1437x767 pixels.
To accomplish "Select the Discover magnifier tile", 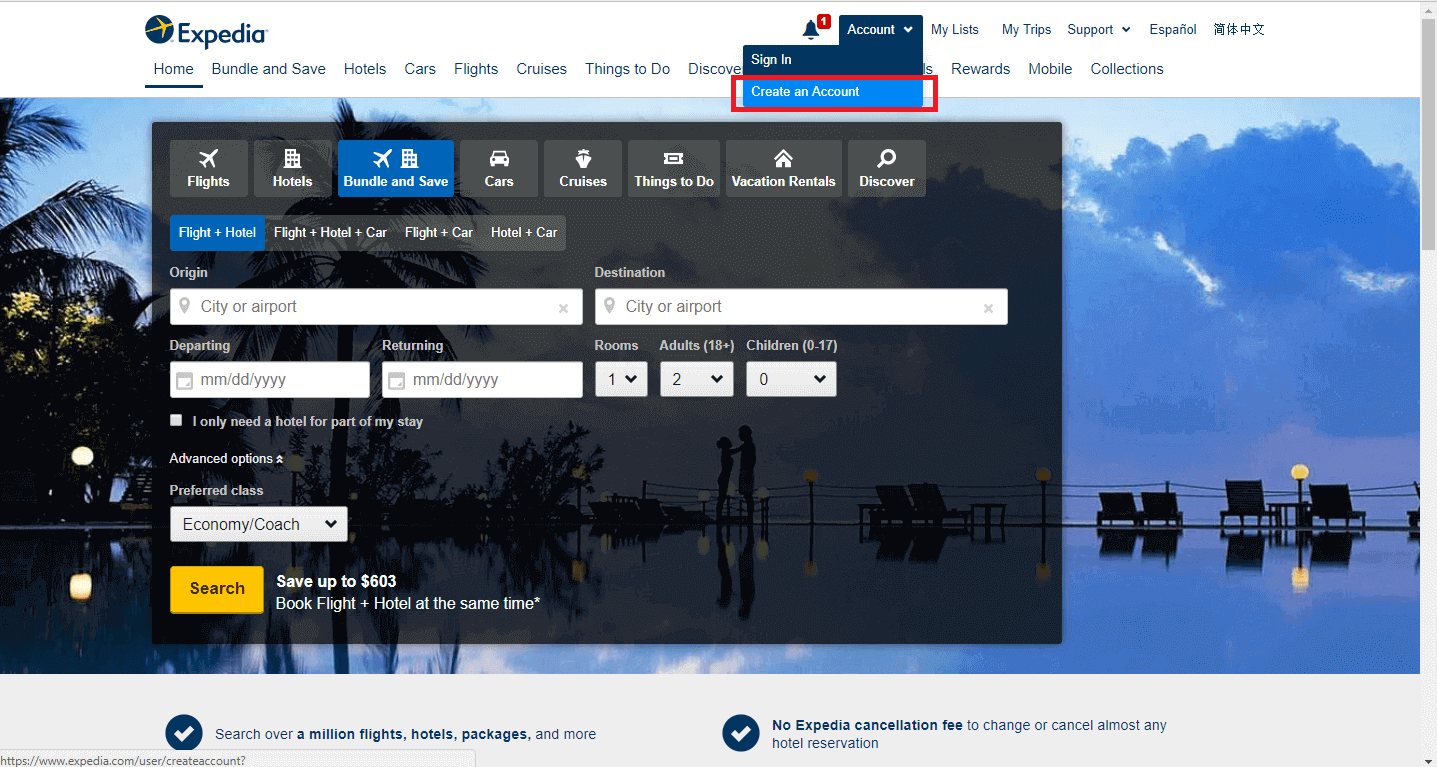I will 887,168.
